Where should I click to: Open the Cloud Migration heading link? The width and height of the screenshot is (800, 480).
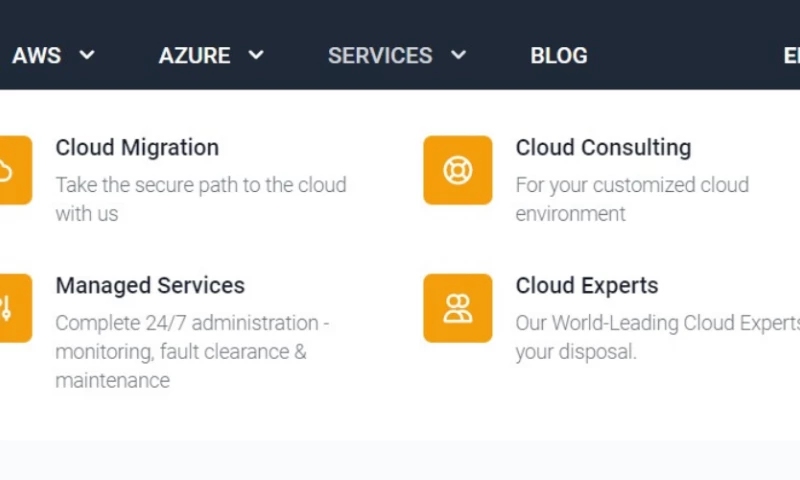[137, 147]
